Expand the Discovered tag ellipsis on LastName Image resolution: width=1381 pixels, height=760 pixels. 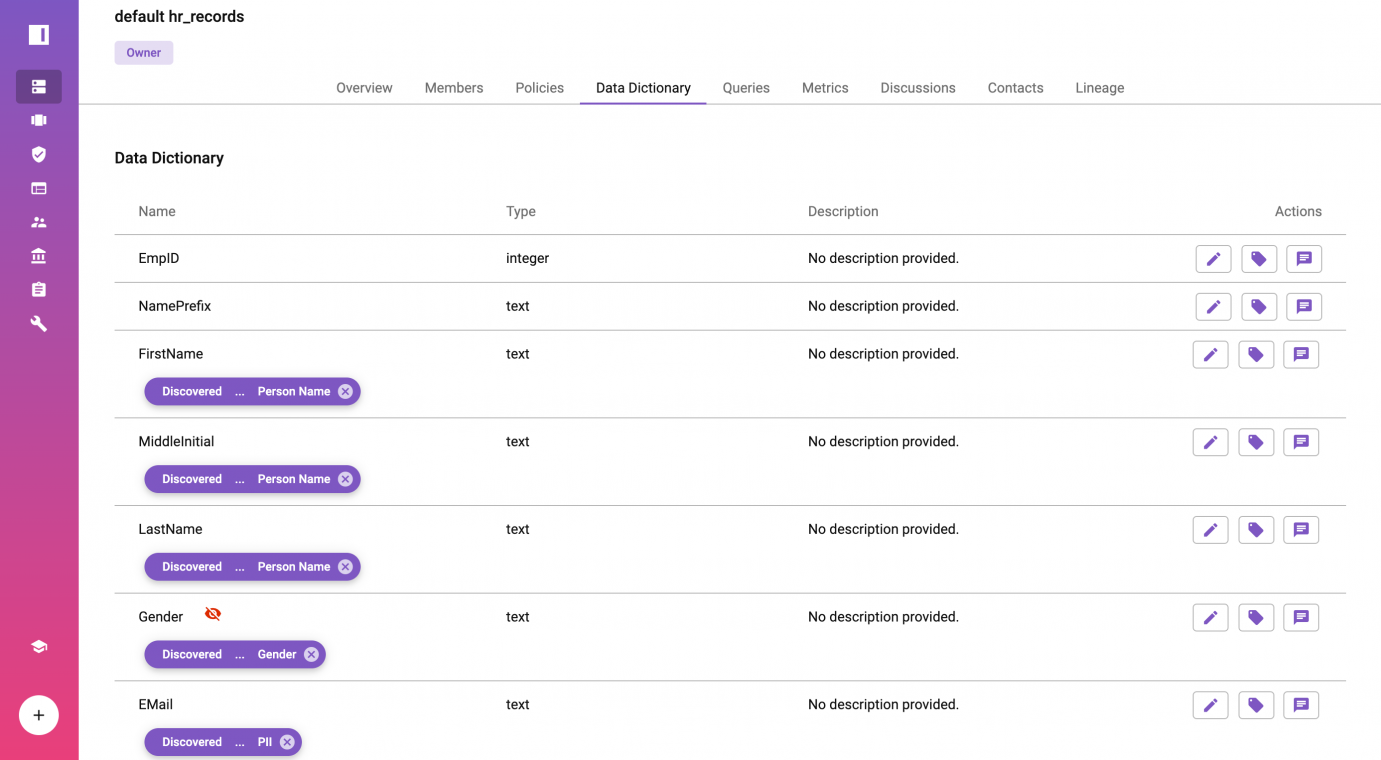(240, 567)
